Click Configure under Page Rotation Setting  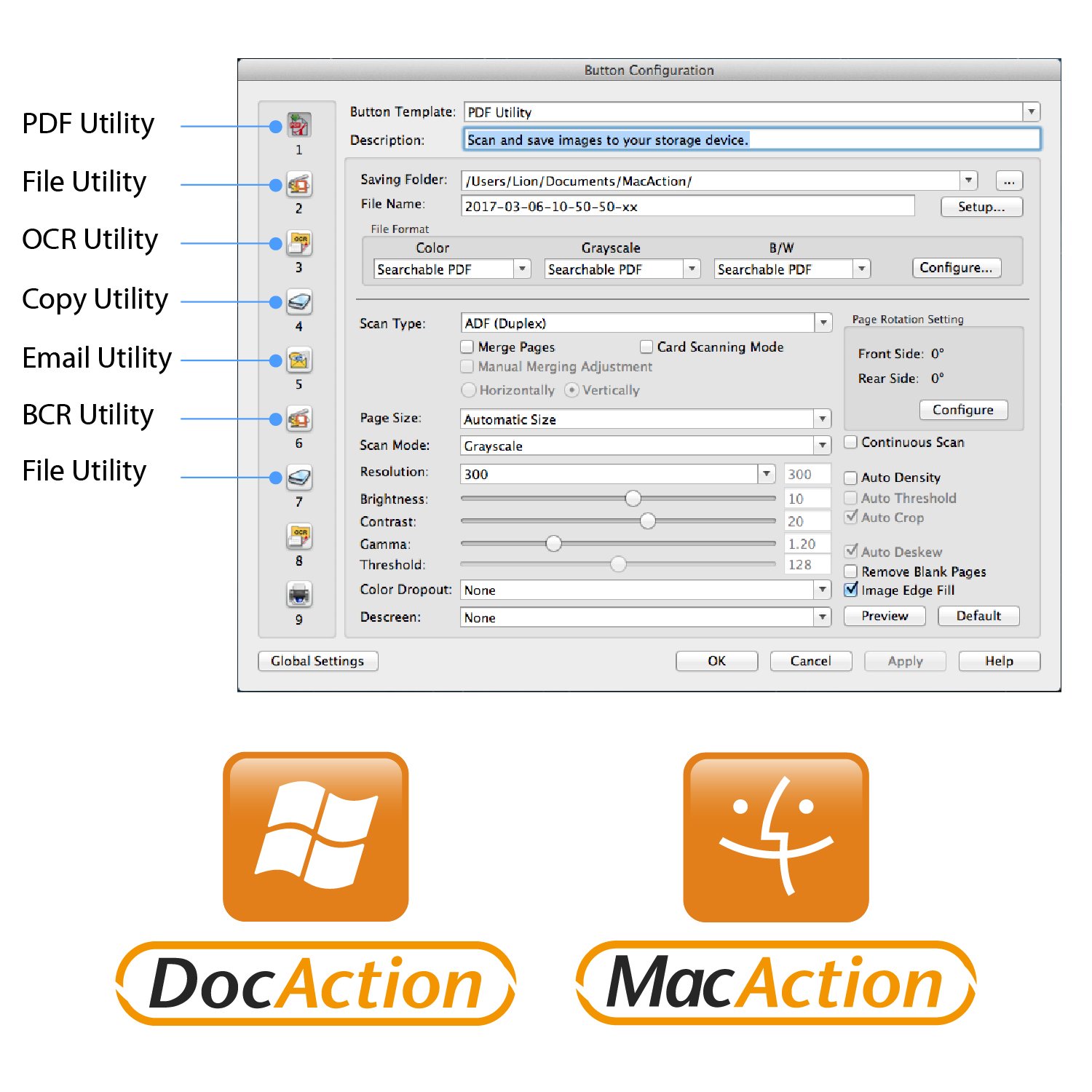[963, 410]
